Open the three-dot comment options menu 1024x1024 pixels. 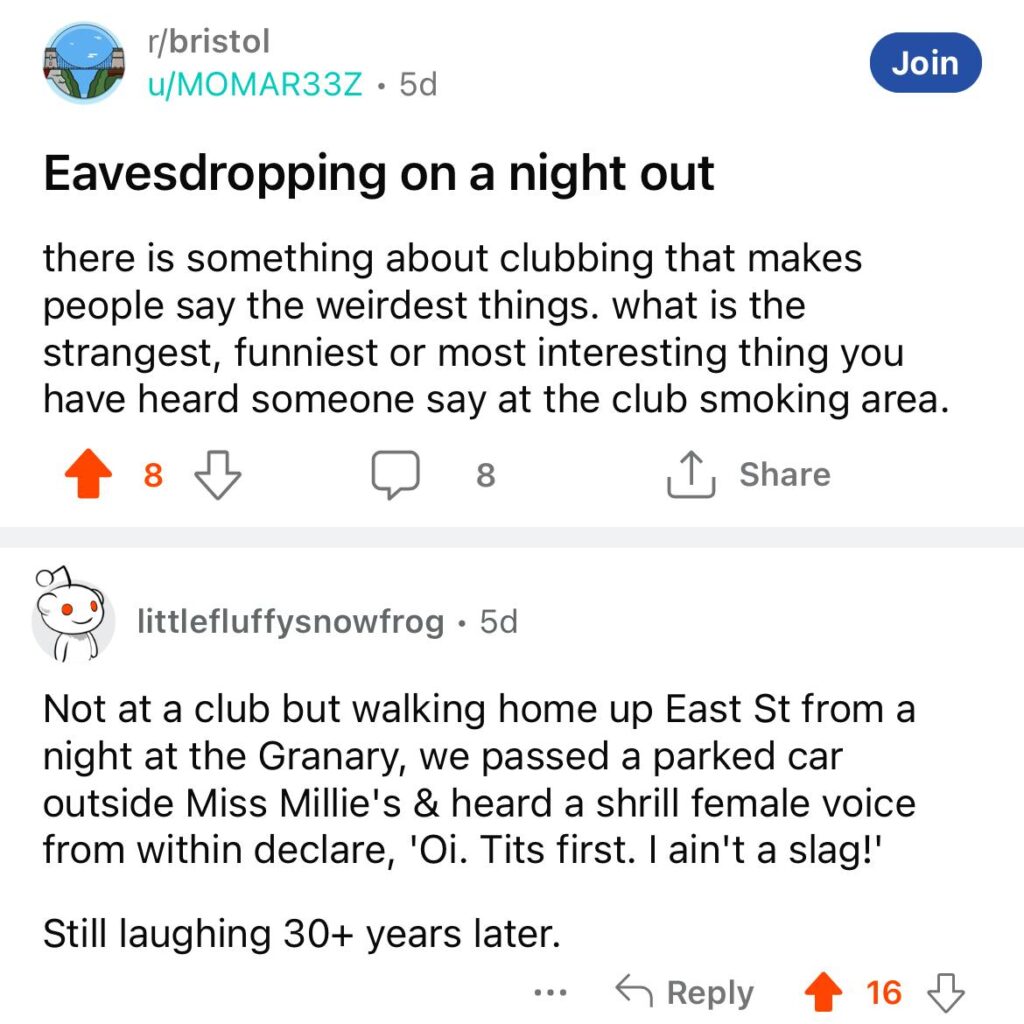coord(551,993)
